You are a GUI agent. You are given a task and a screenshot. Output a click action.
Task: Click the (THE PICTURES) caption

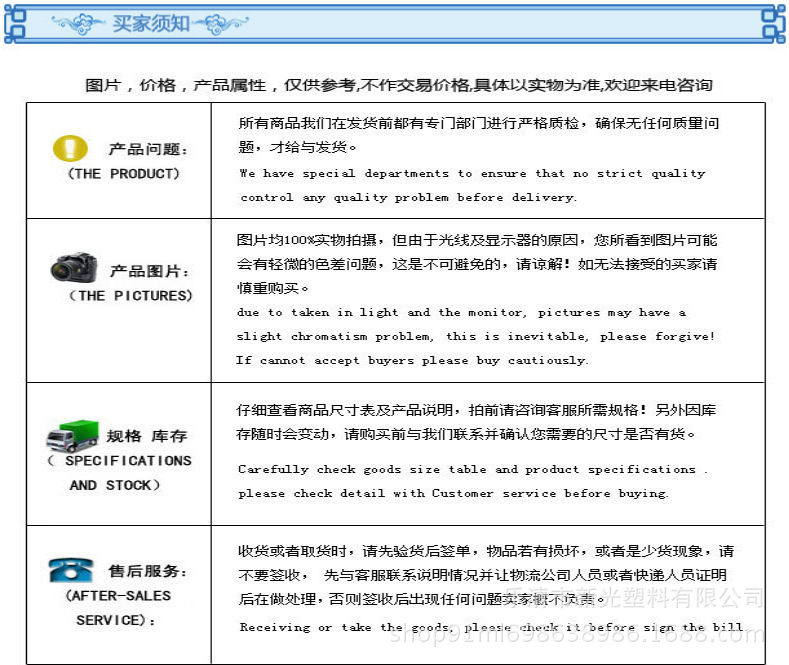coord(130,295)
